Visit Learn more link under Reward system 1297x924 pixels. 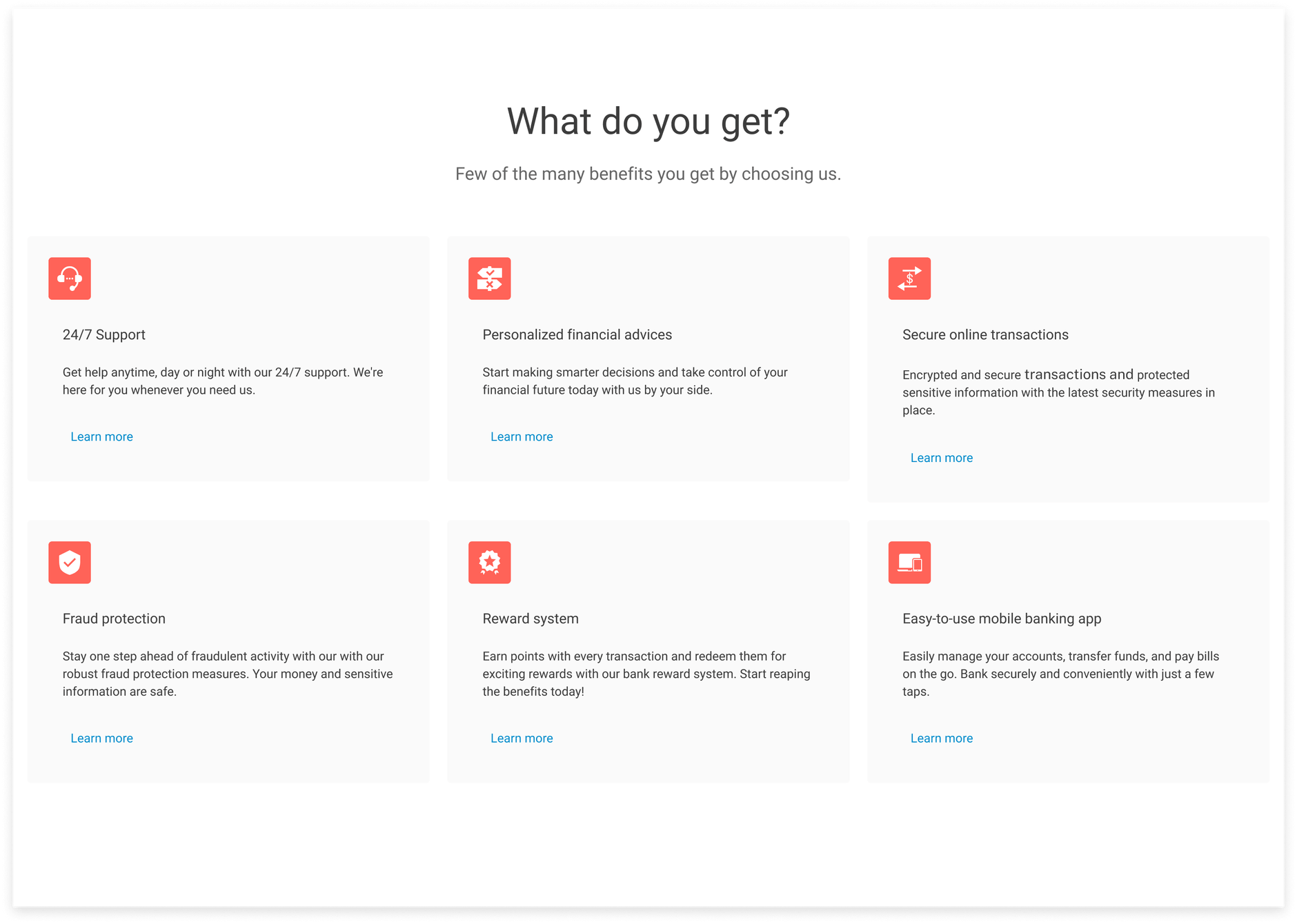(x=522, y=738)
